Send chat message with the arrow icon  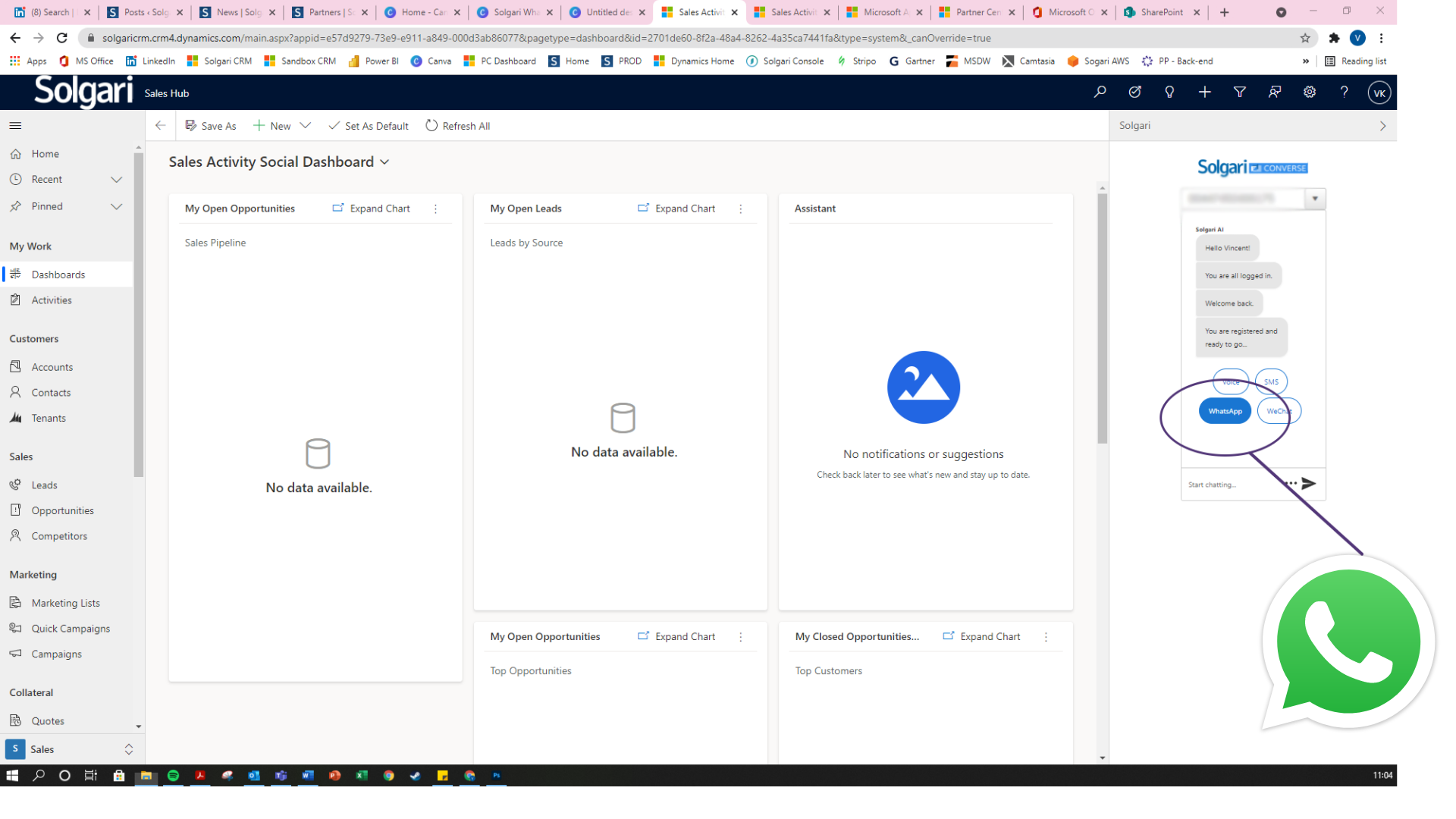click(x=1309, y=483)
